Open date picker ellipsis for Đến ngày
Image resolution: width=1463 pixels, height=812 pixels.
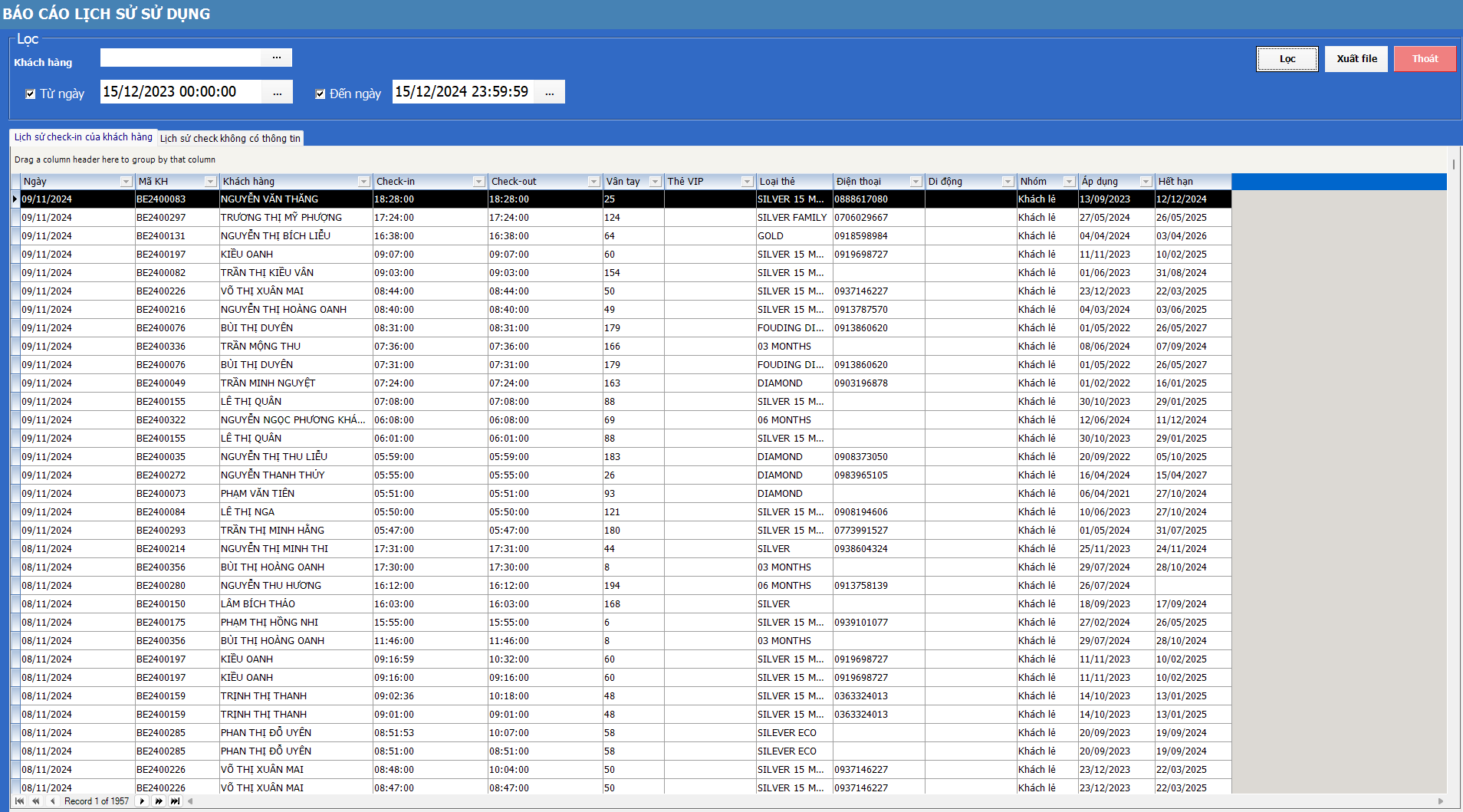point(549,92)
